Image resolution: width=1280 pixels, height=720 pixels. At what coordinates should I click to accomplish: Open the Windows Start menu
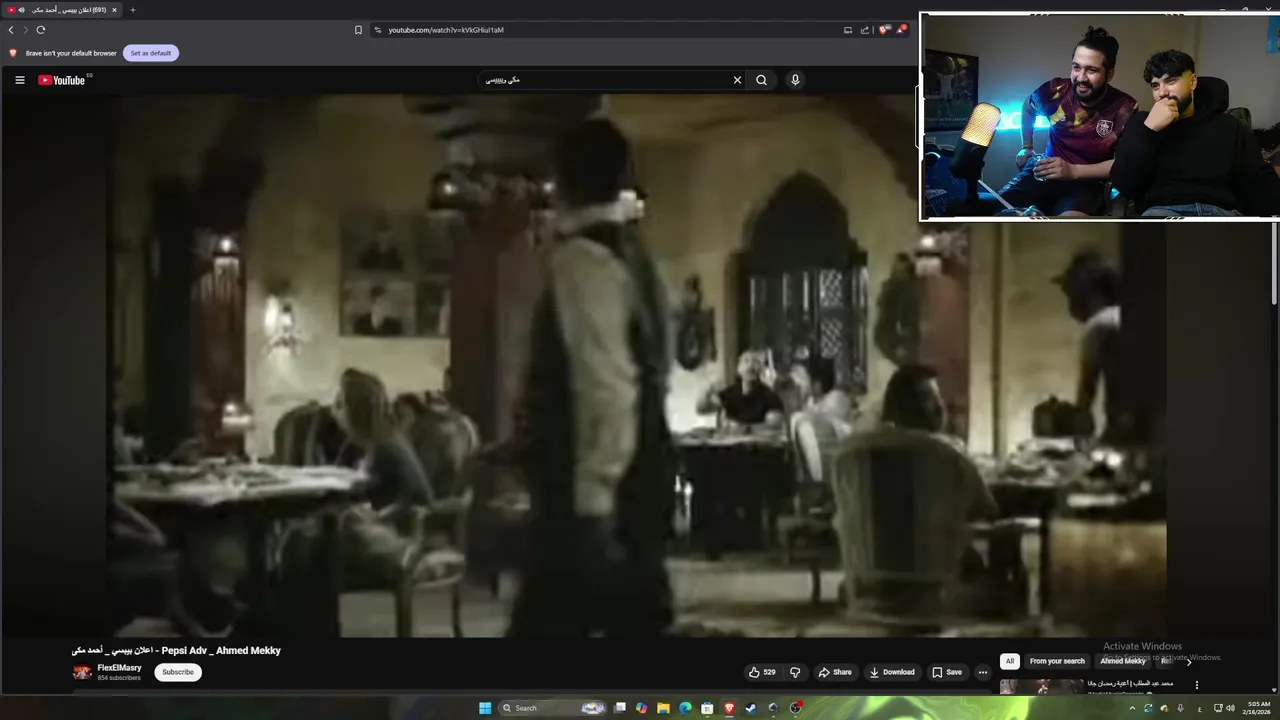pyautogui.click(x=485, y=708)
